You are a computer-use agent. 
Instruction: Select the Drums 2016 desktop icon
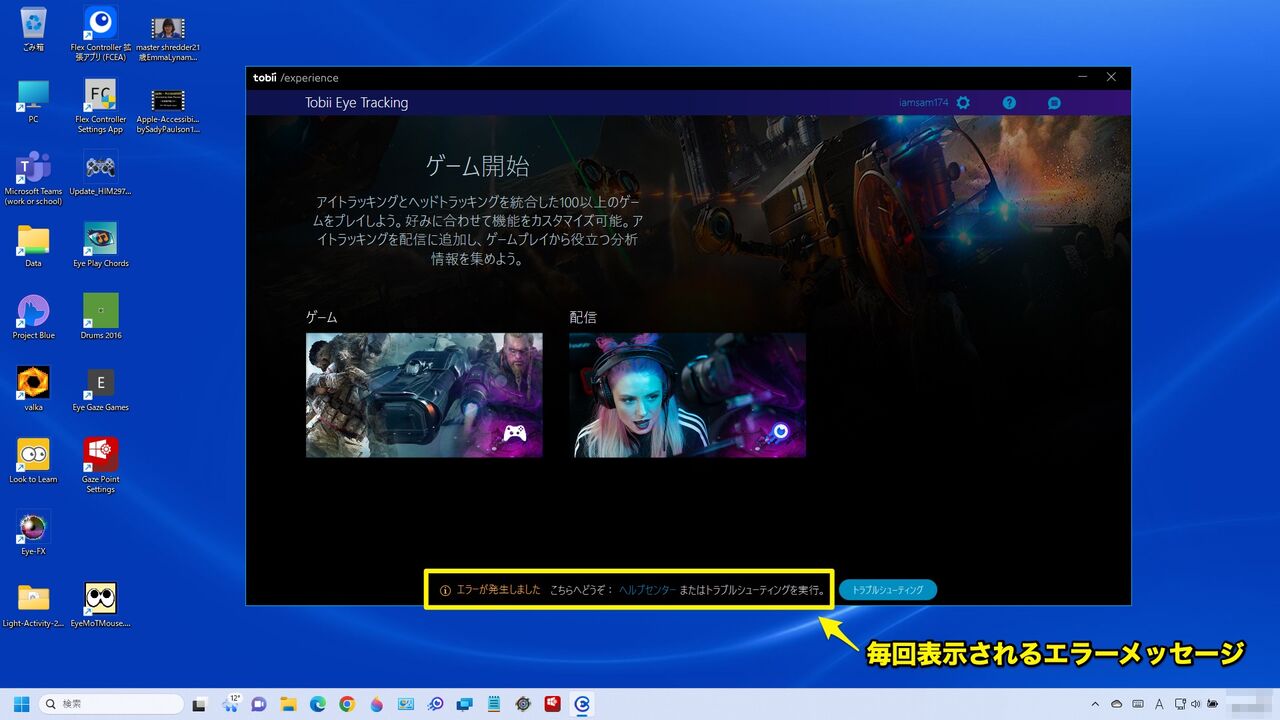pos(100,317)
